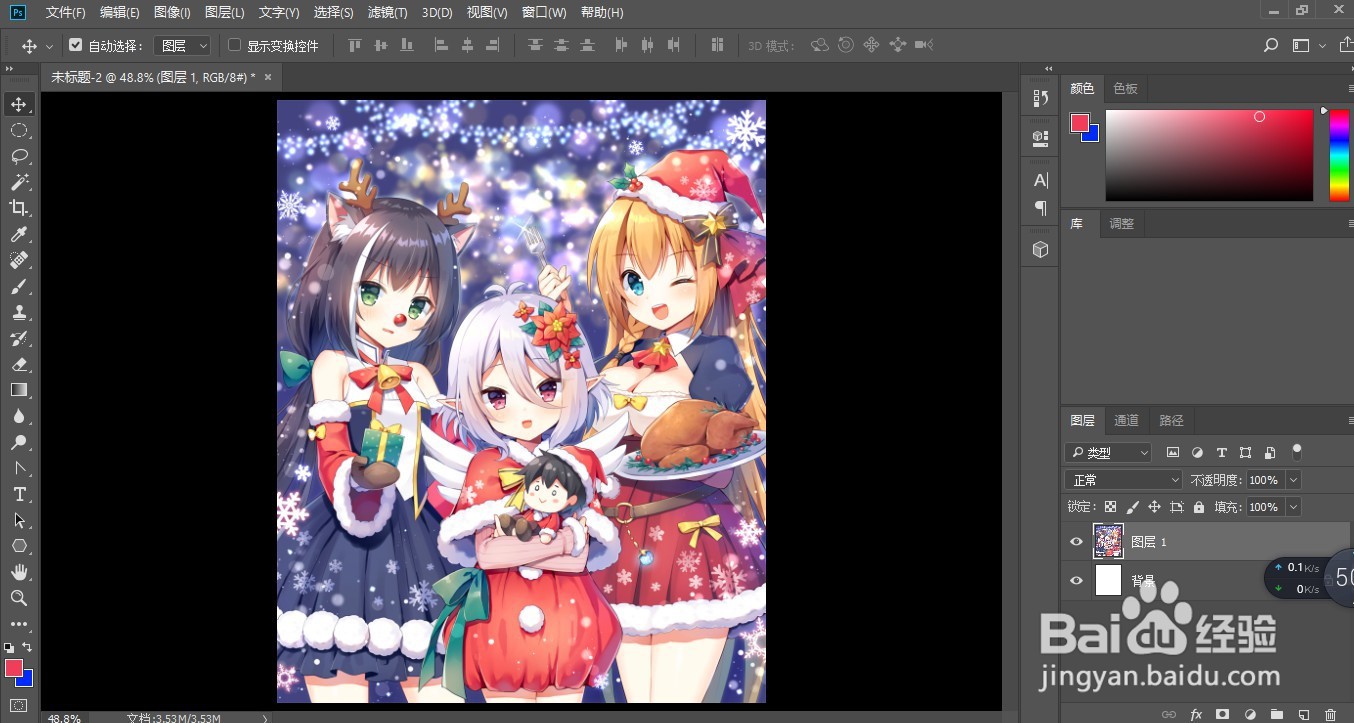Select the Blur tool
The image size is (1354, 723).
pyautogui.click(x=19, y=416)
